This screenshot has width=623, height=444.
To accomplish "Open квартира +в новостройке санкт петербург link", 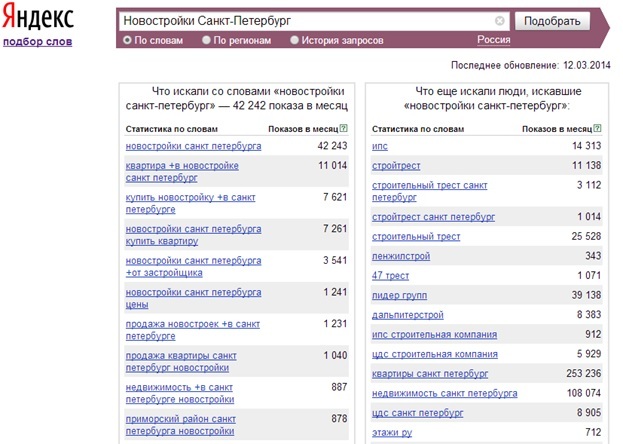I will [182, 171].
